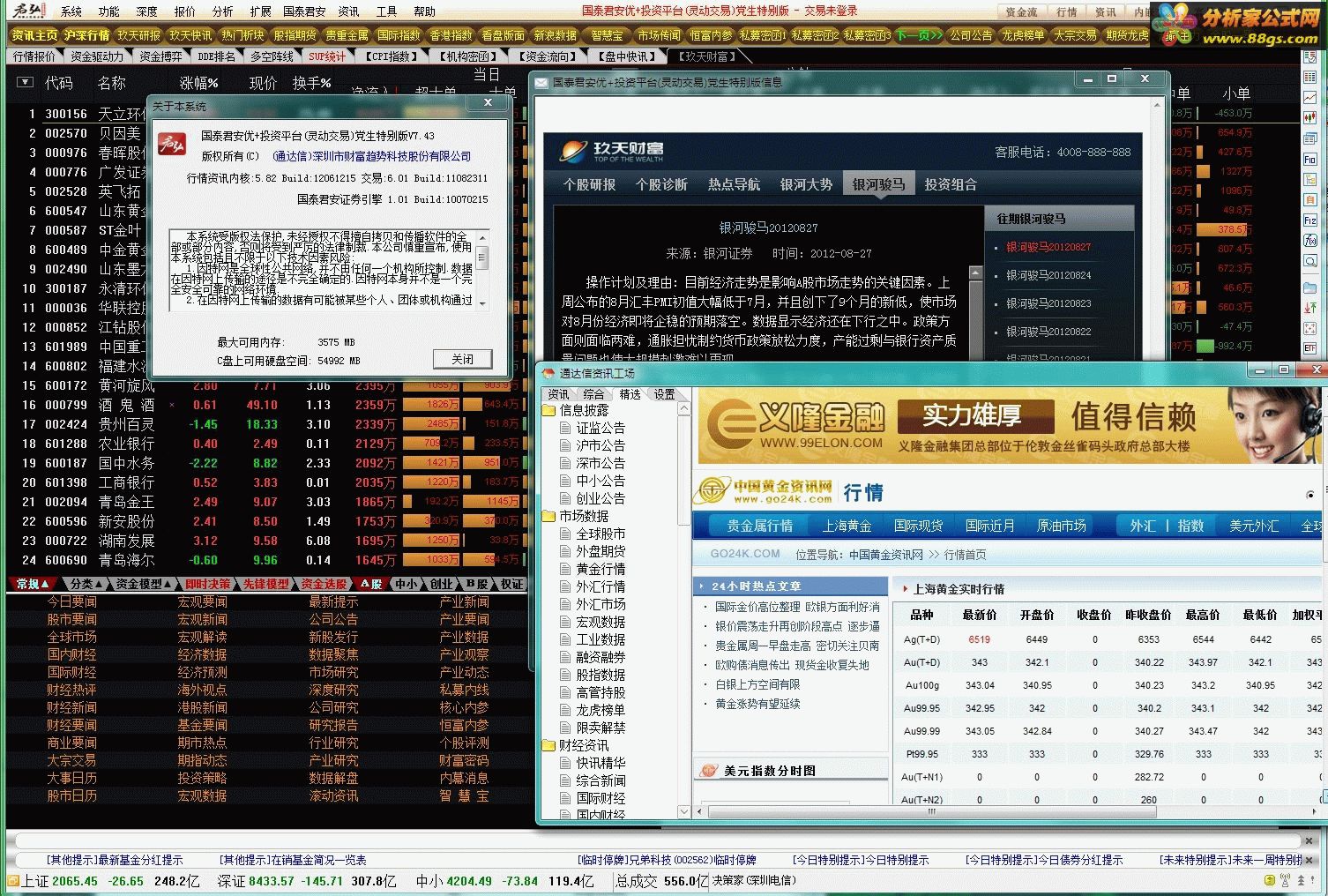Click the checklist icon atop right sidebar

[1309, 56]
